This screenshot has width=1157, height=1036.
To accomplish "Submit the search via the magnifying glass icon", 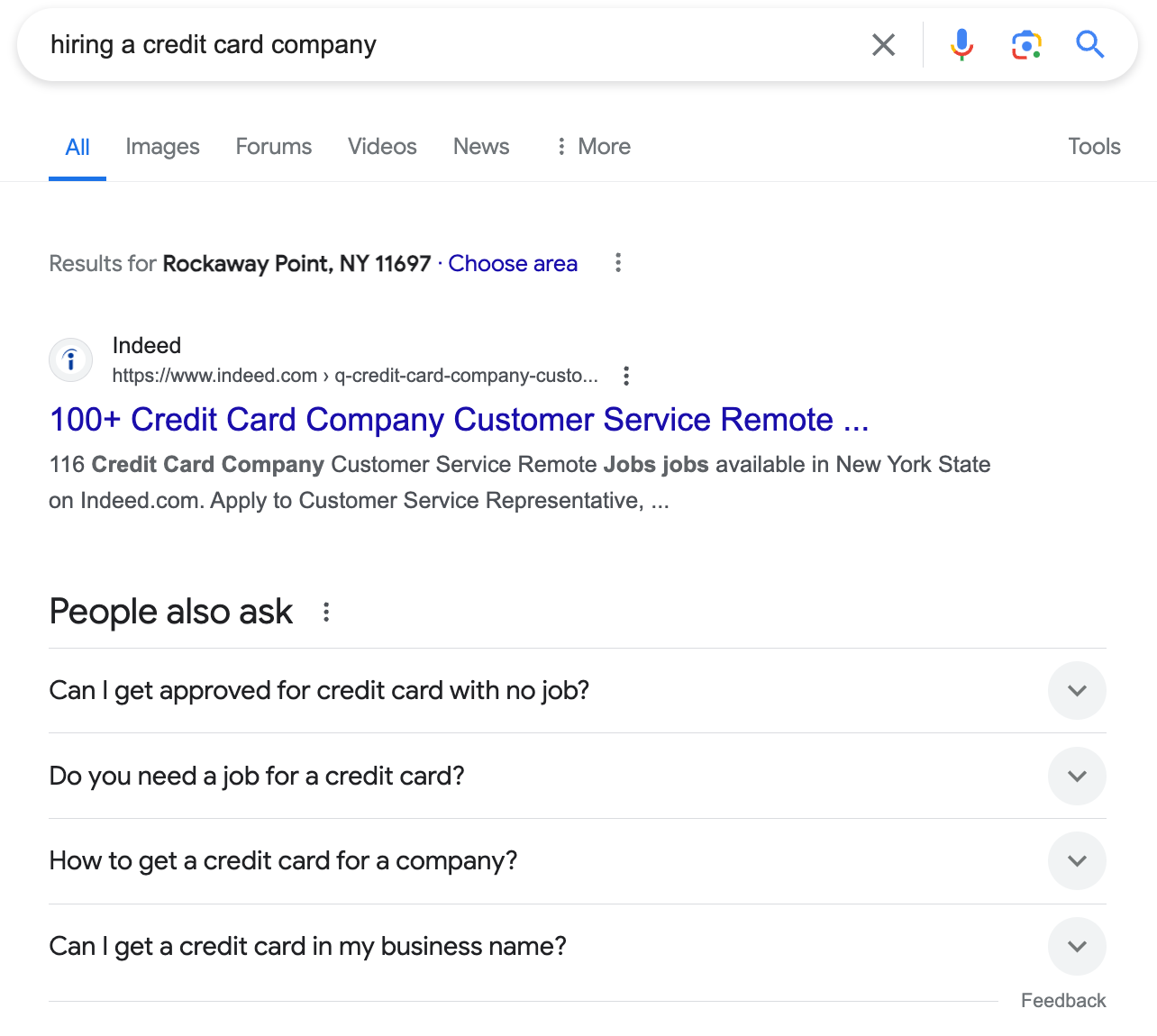I will click(x=1089, y=43).
